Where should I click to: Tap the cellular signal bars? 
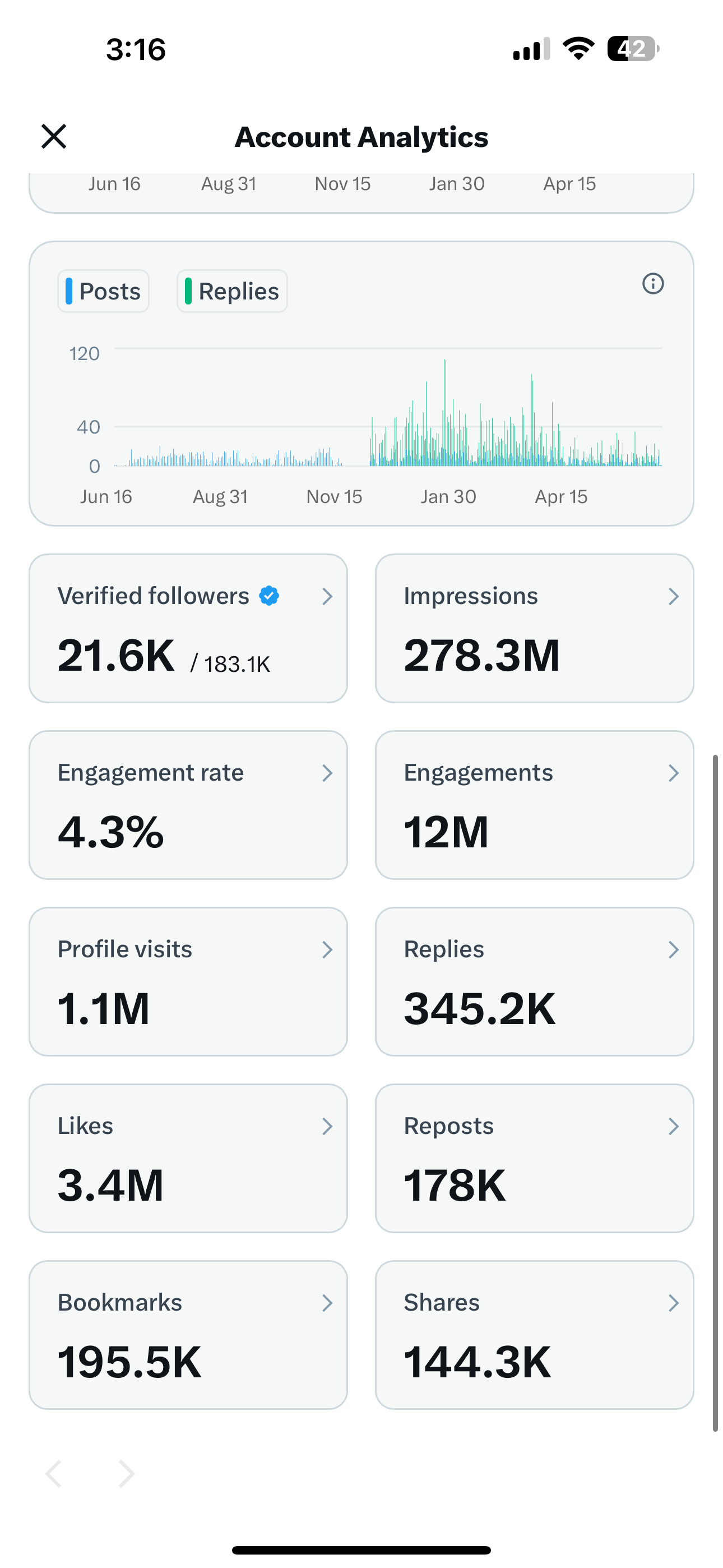(531, 49)
